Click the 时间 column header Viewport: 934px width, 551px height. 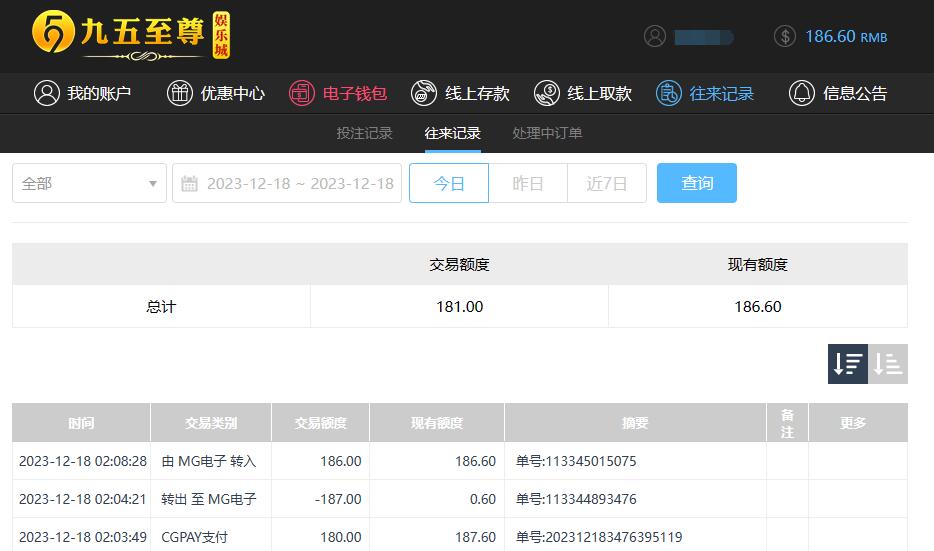point(81,423)
